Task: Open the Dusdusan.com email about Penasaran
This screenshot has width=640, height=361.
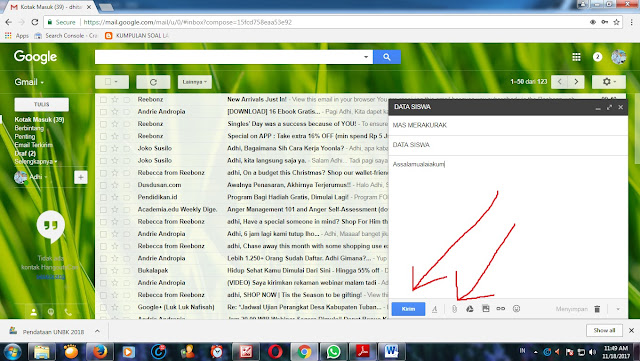Action: pyautogui.click(x=242, y=185)
